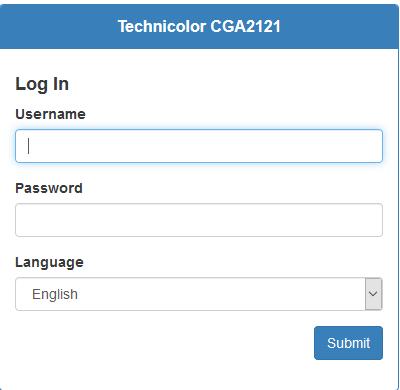Image resolution: width=400 pixels, height=390 pixels.
Task: Open the Language dropdown showing English
Action: [199, 294]
